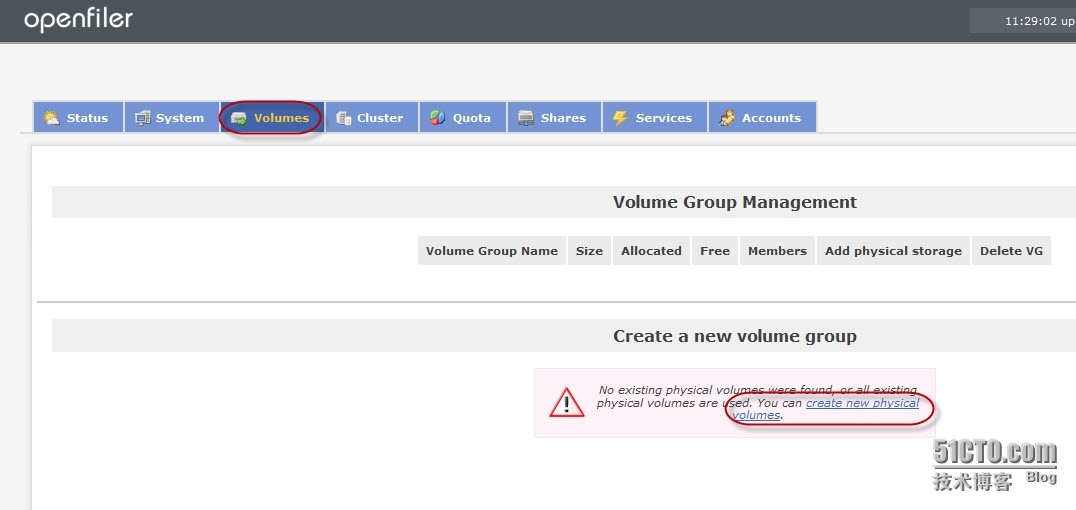Click the Allocated column header
Image resolution: width=1076 pixels, height=510 pixels.
[651, 251]
